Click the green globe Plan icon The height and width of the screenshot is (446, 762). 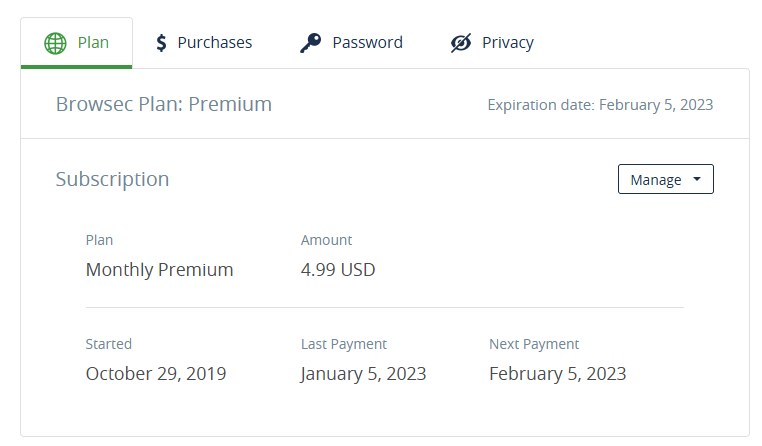[55, 43]
